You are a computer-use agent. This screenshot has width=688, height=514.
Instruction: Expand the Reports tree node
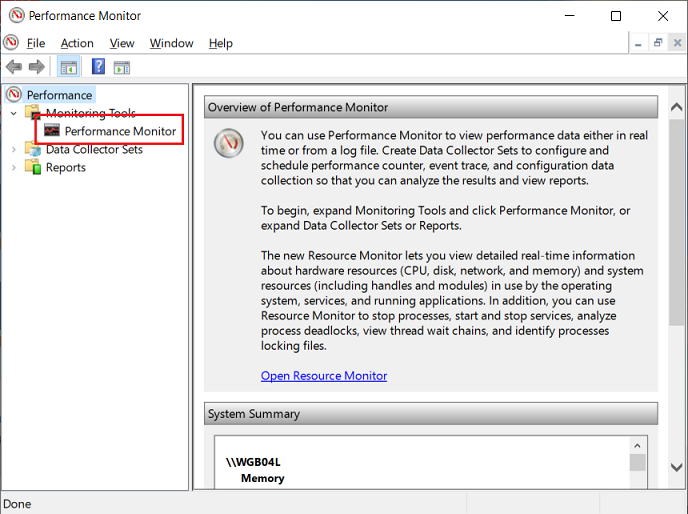click(14, 167)
